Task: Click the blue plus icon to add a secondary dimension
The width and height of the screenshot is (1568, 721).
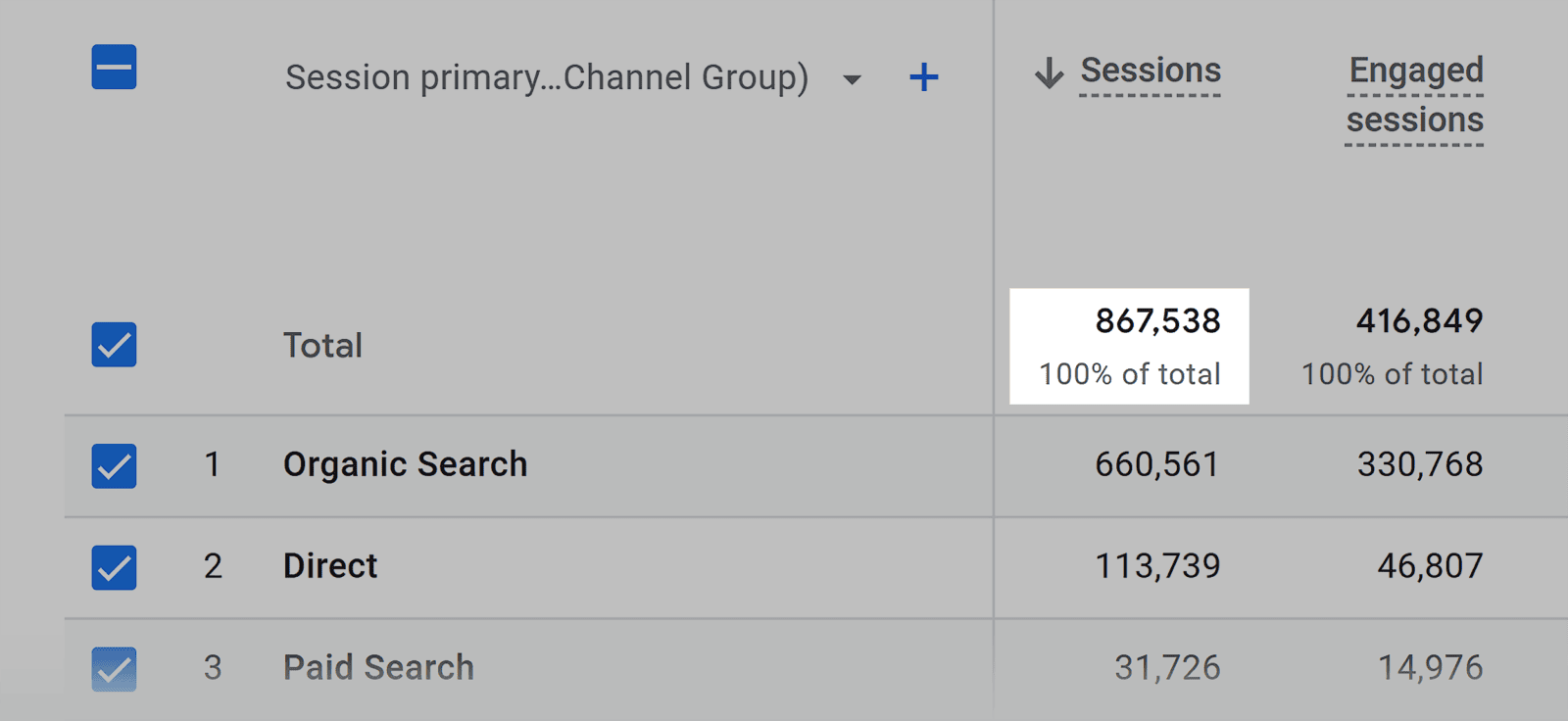Action: click(922, 76)
